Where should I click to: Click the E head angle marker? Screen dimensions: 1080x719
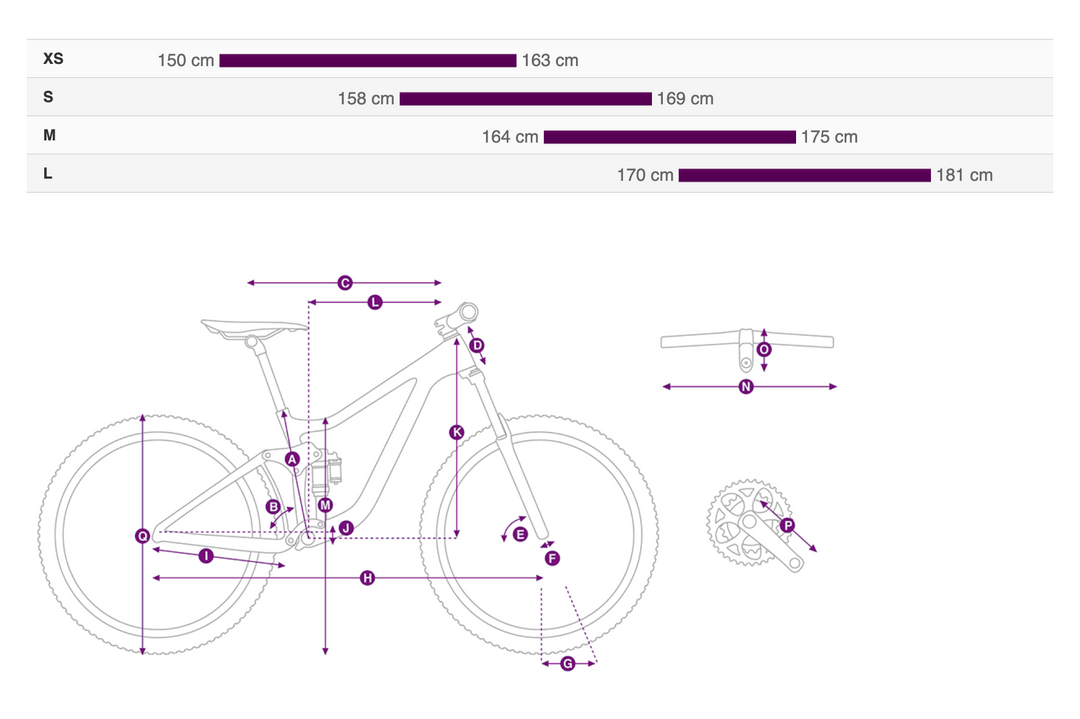click(x=520, y=535)
